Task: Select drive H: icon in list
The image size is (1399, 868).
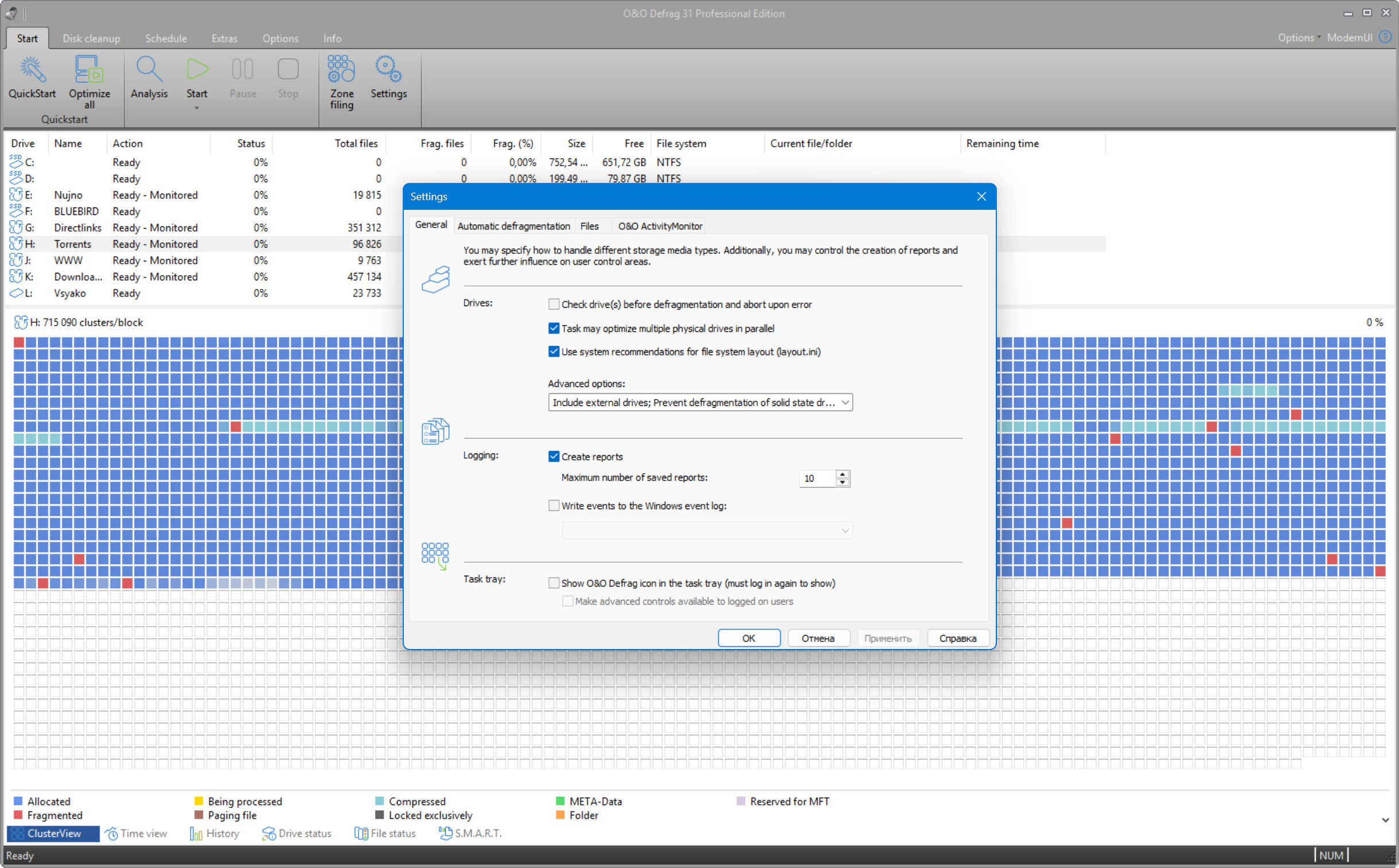Action: (x=15, y=244)
